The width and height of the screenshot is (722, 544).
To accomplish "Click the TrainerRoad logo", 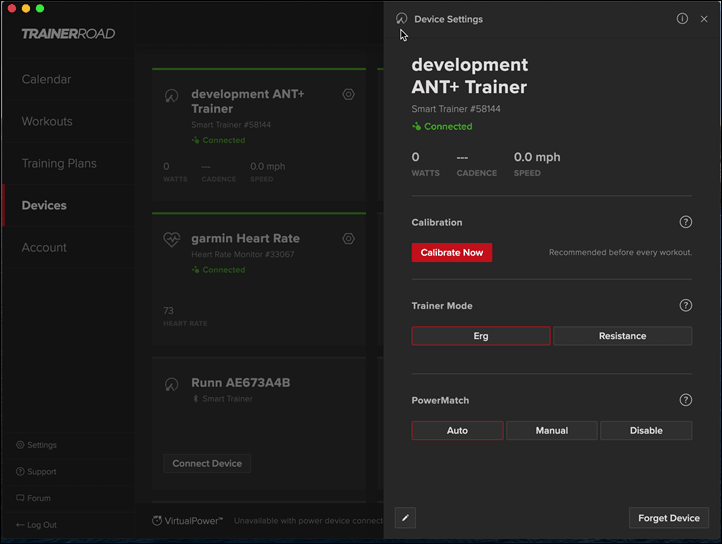I will [x=68, y=34].
